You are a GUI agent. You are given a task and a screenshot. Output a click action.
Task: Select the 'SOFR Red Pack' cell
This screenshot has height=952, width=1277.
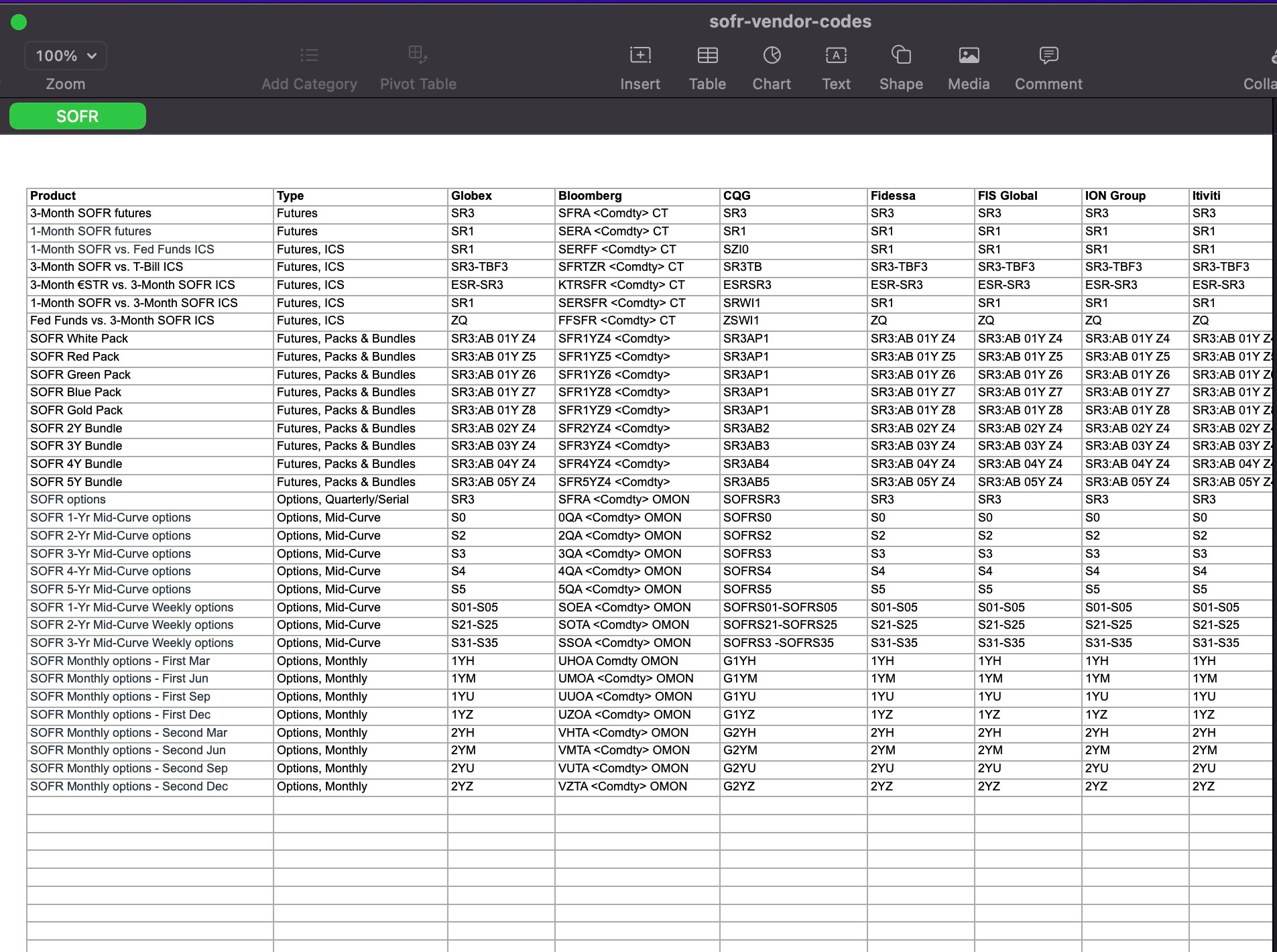(x=150, y=357)
